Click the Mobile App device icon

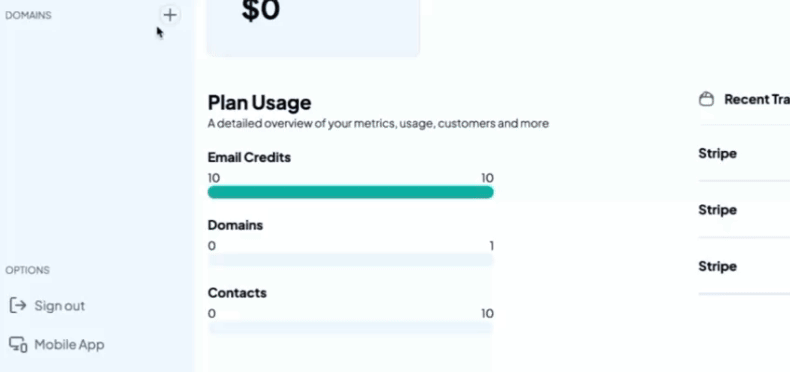pyautogui.click(x=18, y=345)
